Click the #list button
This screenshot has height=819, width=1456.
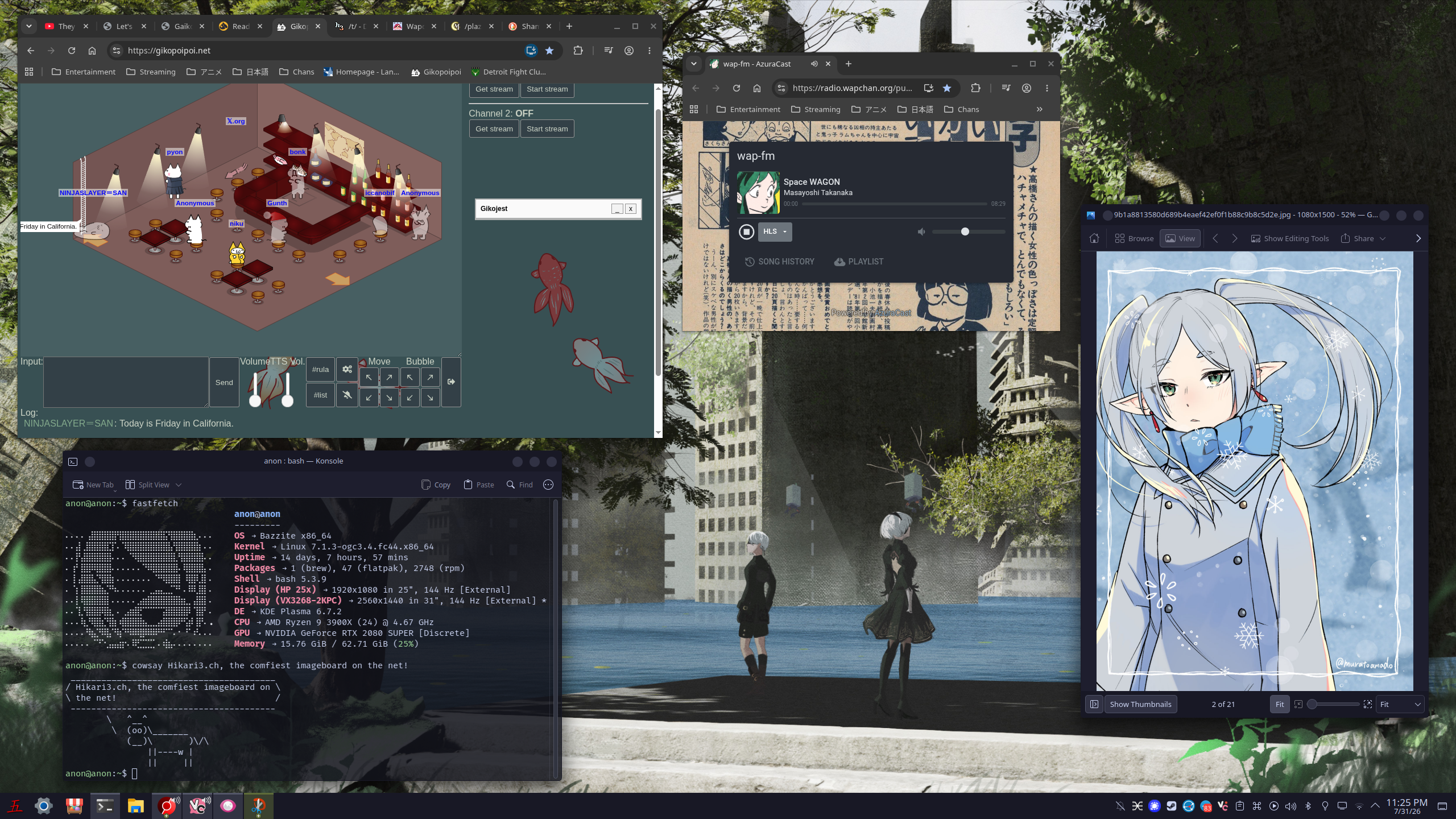point(320,395)
